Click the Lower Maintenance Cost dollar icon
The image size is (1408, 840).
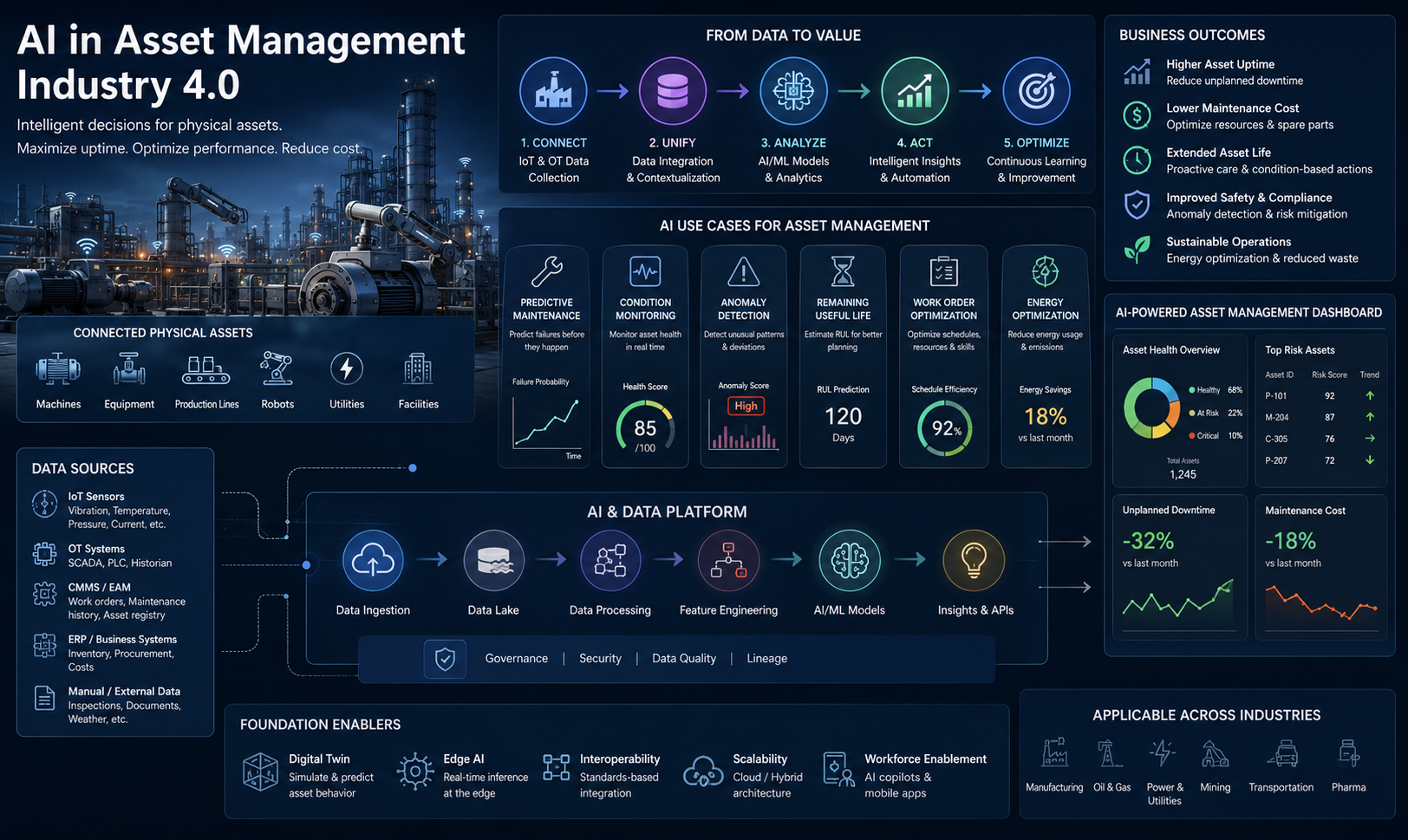click(x=1137, y=115)
